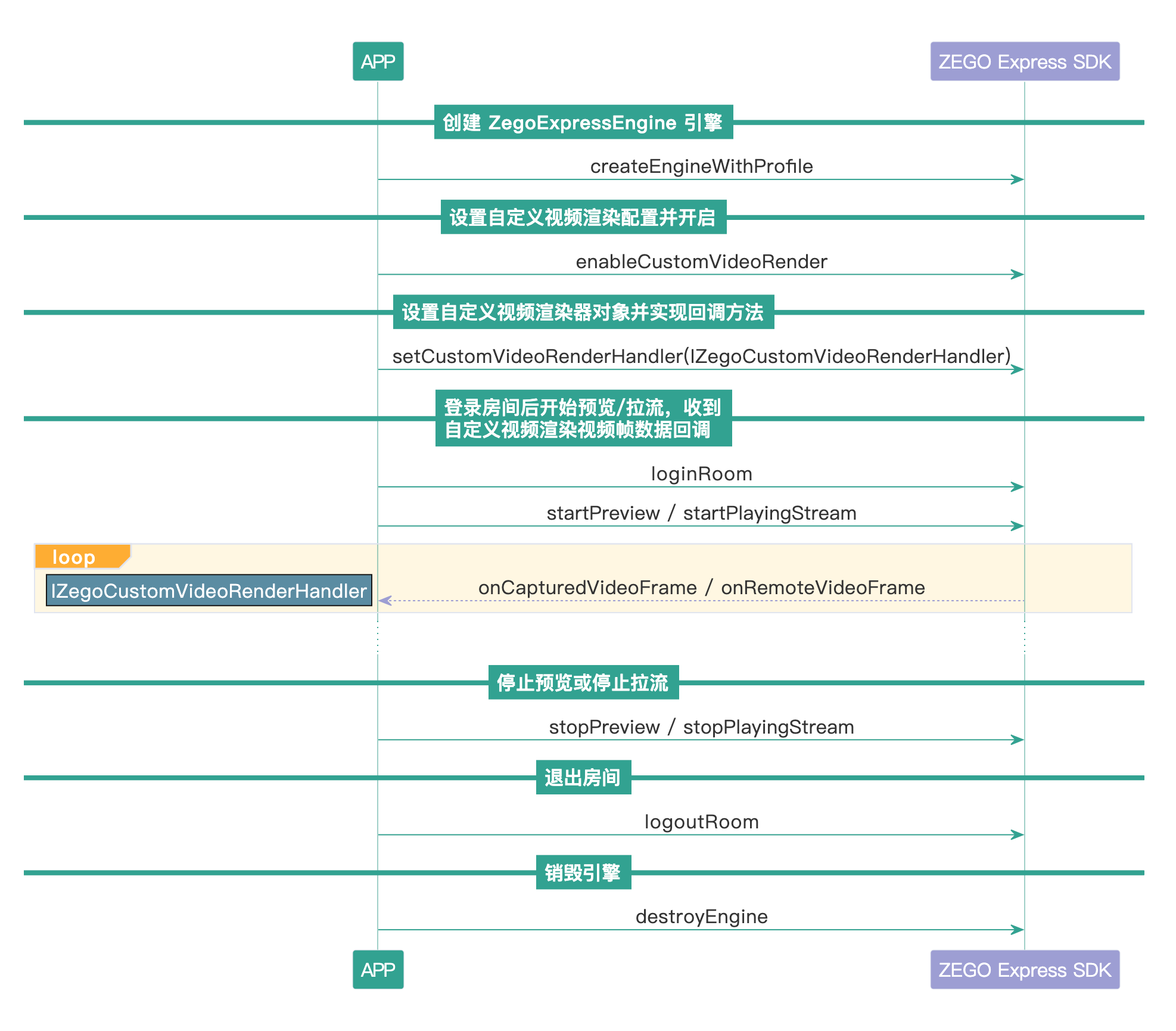Select onCapturedVideoFrame / onRemoteVideoFrame label
The image size is (1176, 1031).
pos(701,588)
